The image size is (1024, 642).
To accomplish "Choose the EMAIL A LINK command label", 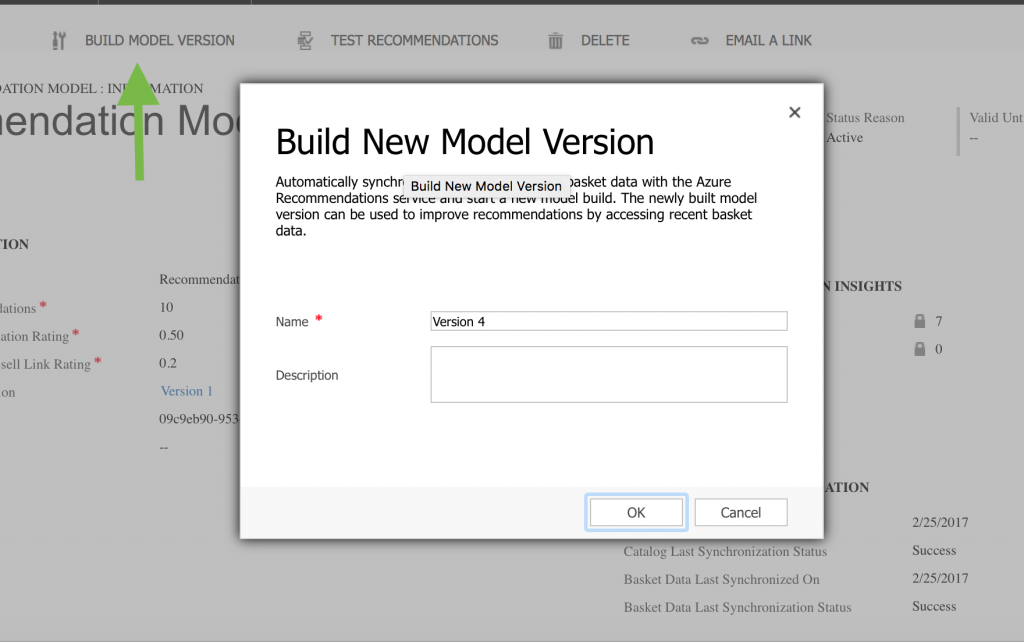I will (x=768, y=41).
